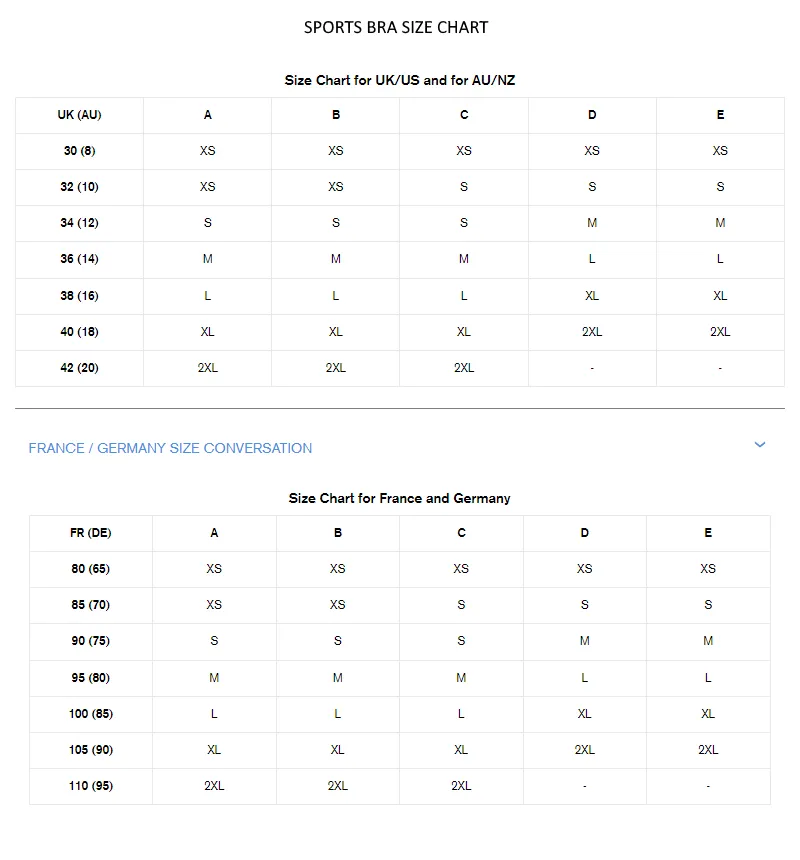
Task: Select the 110 (95) row label
Action: tap(90, 785)
